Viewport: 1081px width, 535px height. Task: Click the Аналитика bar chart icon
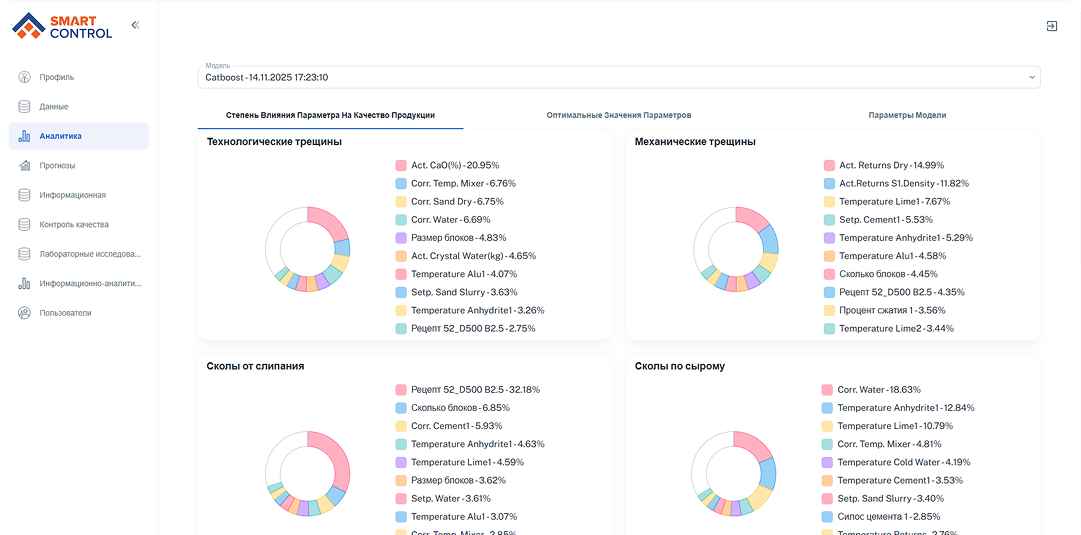[x=24, y=136]
